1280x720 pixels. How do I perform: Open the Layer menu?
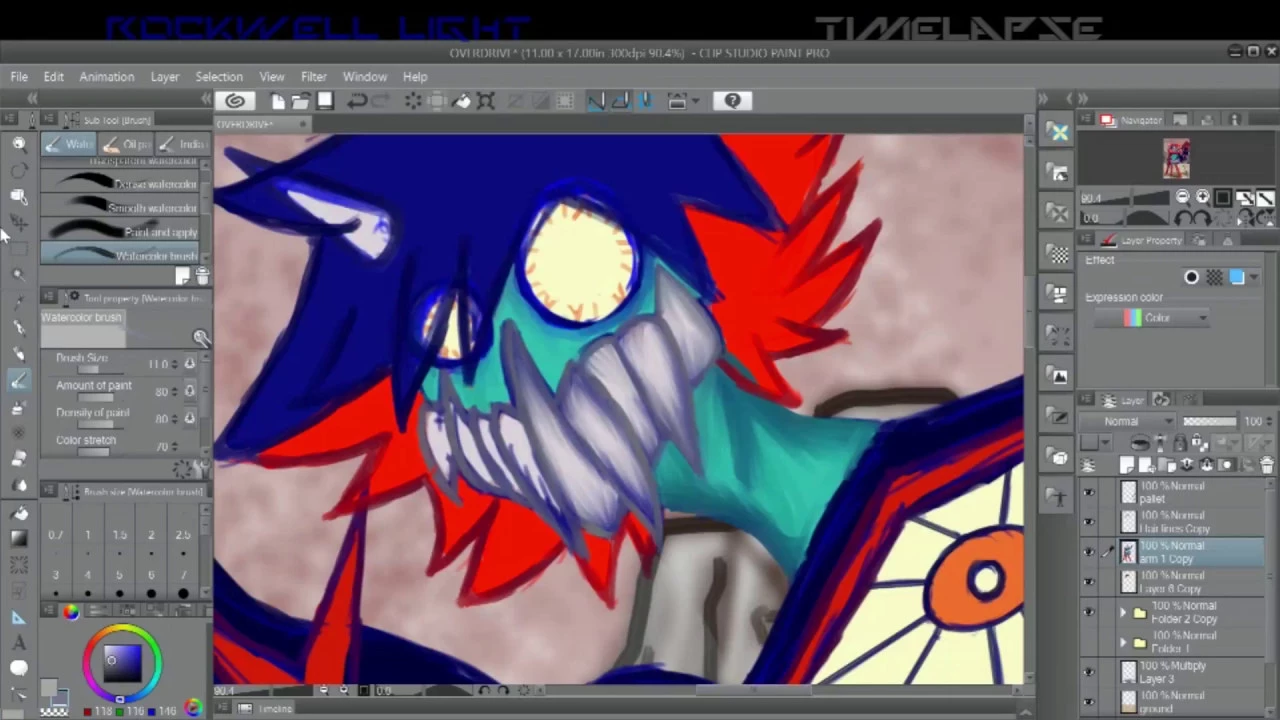tap(165, 77)
